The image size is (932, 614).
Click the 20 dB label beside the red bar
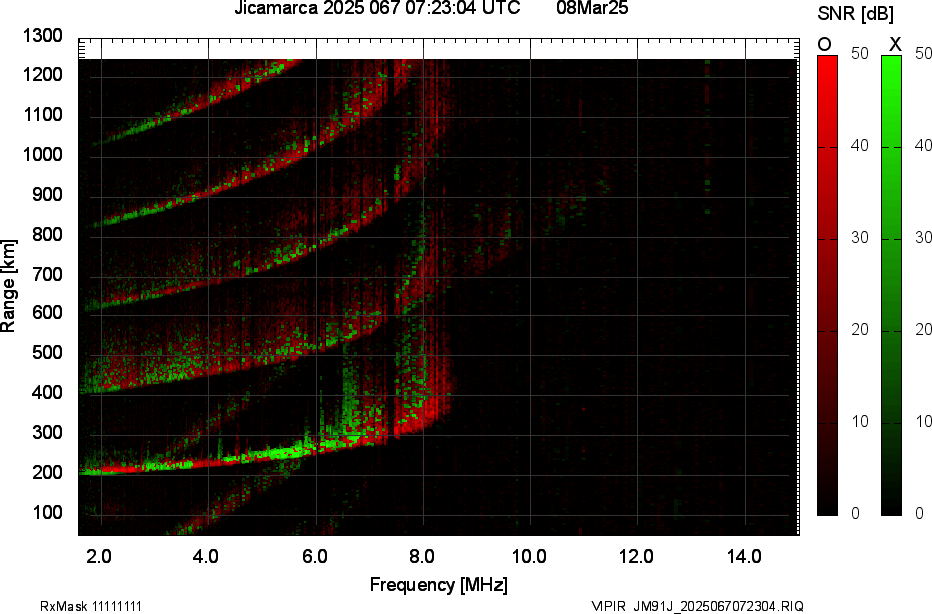(x=859, y=329)
